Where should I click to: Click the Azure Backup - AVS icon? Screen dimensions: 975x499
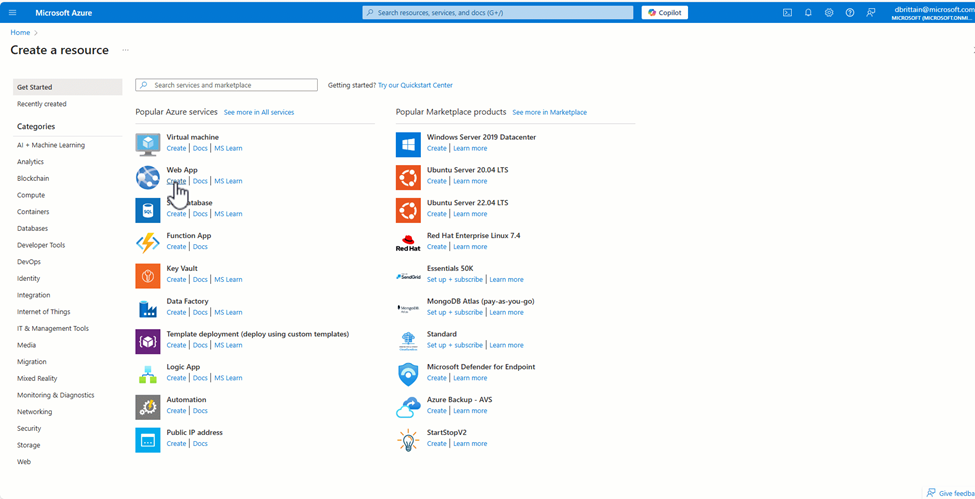[408, 407]
